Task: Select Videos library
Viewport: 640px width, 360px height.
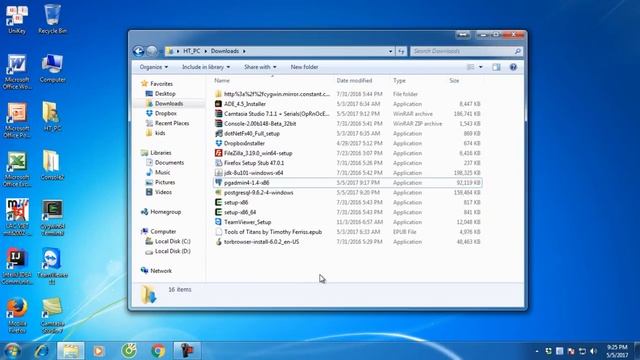Action: pos(163,192)
